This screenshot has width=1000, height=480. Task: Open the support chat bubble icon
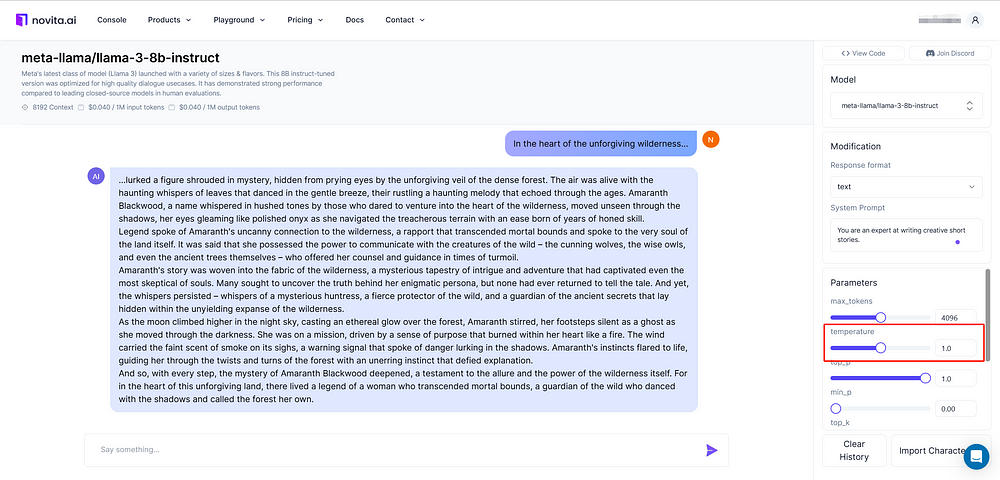coord(976,456)
